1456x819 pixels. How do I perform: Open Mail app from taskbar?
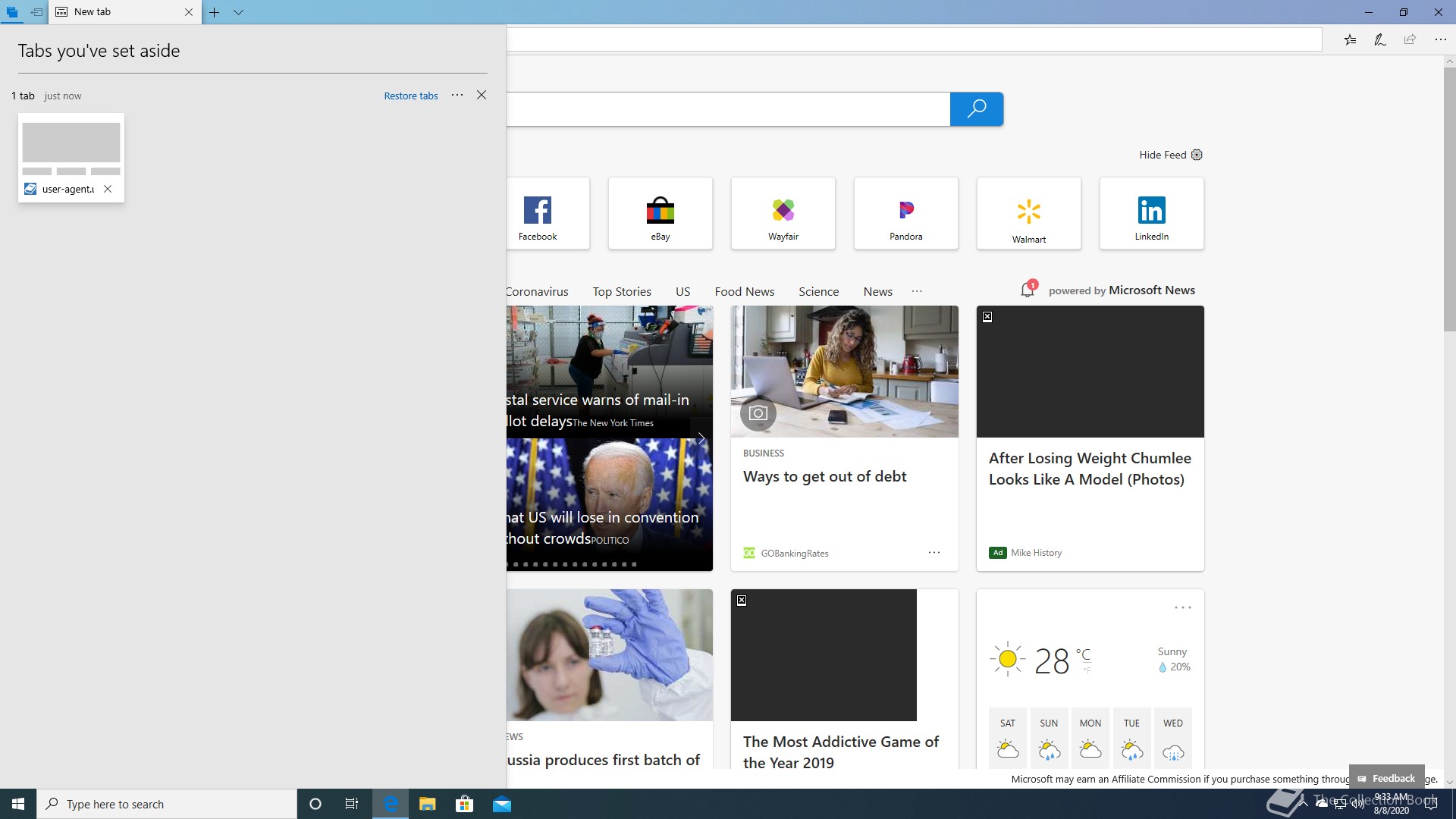click(501, 804)
